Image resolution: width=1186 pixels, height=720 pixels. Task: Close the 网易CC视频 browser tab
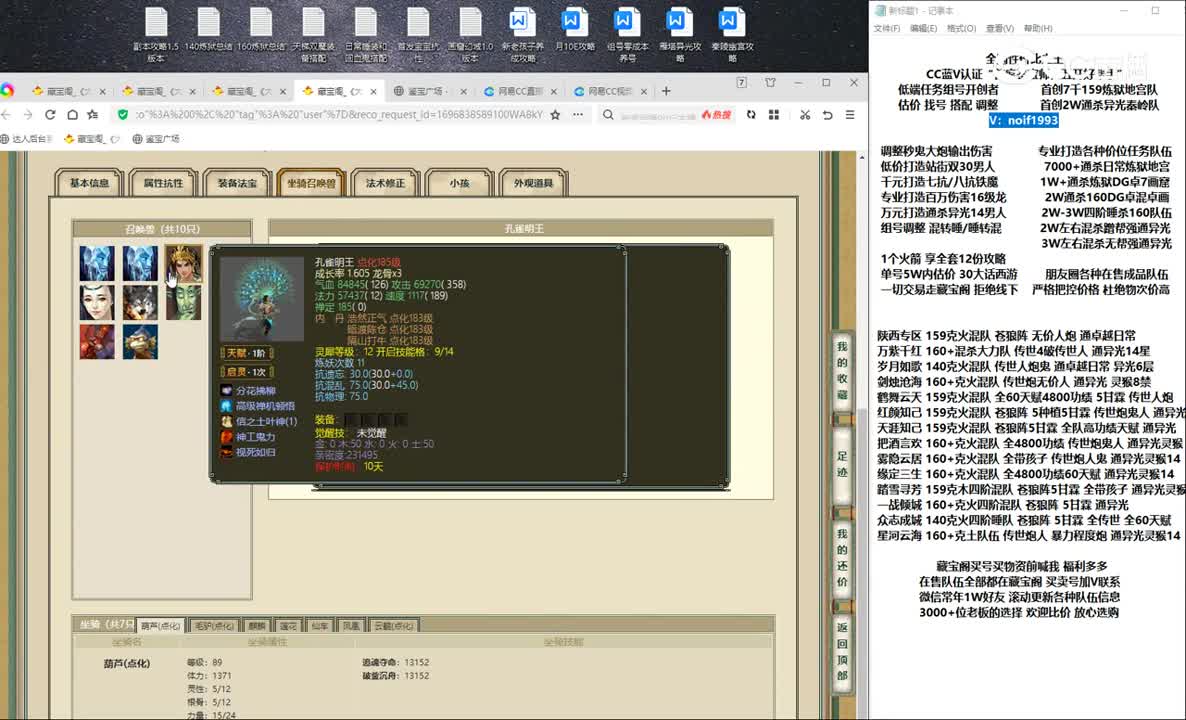tap(644, 92)
